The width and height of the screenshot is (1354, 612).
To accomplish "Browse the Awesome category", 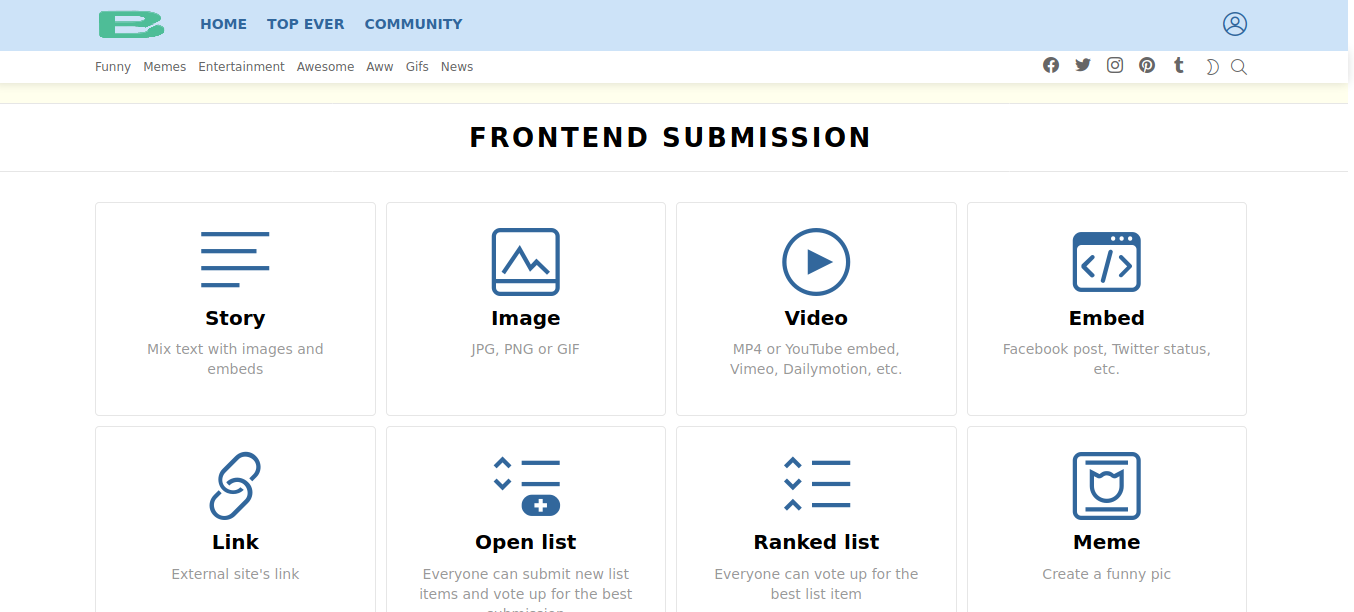I will click(x=325, y=67).
